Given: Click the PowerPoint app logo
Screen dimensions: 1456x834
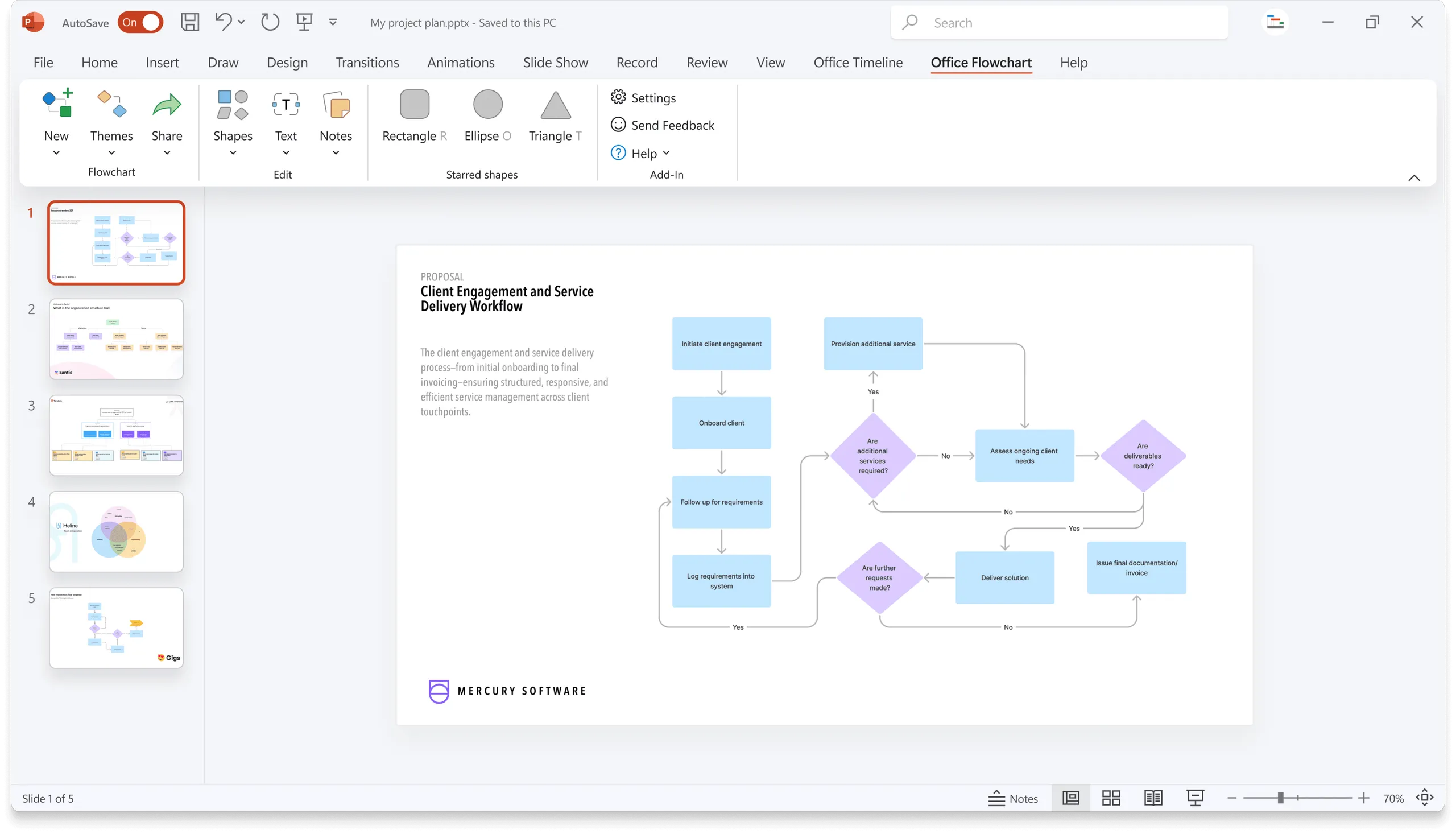Looking at the screenshot, I should click(x=33, y=22).
